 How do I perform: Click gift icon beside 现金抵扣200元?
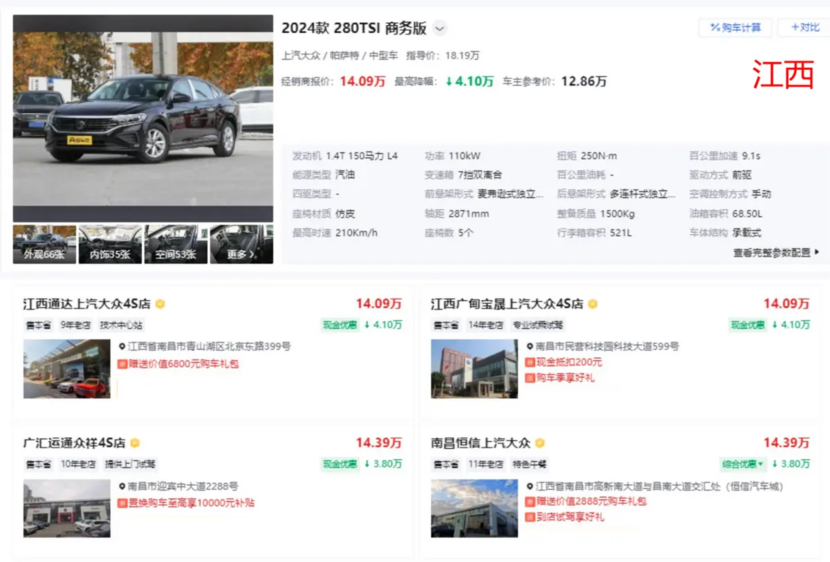click(530, 362)
